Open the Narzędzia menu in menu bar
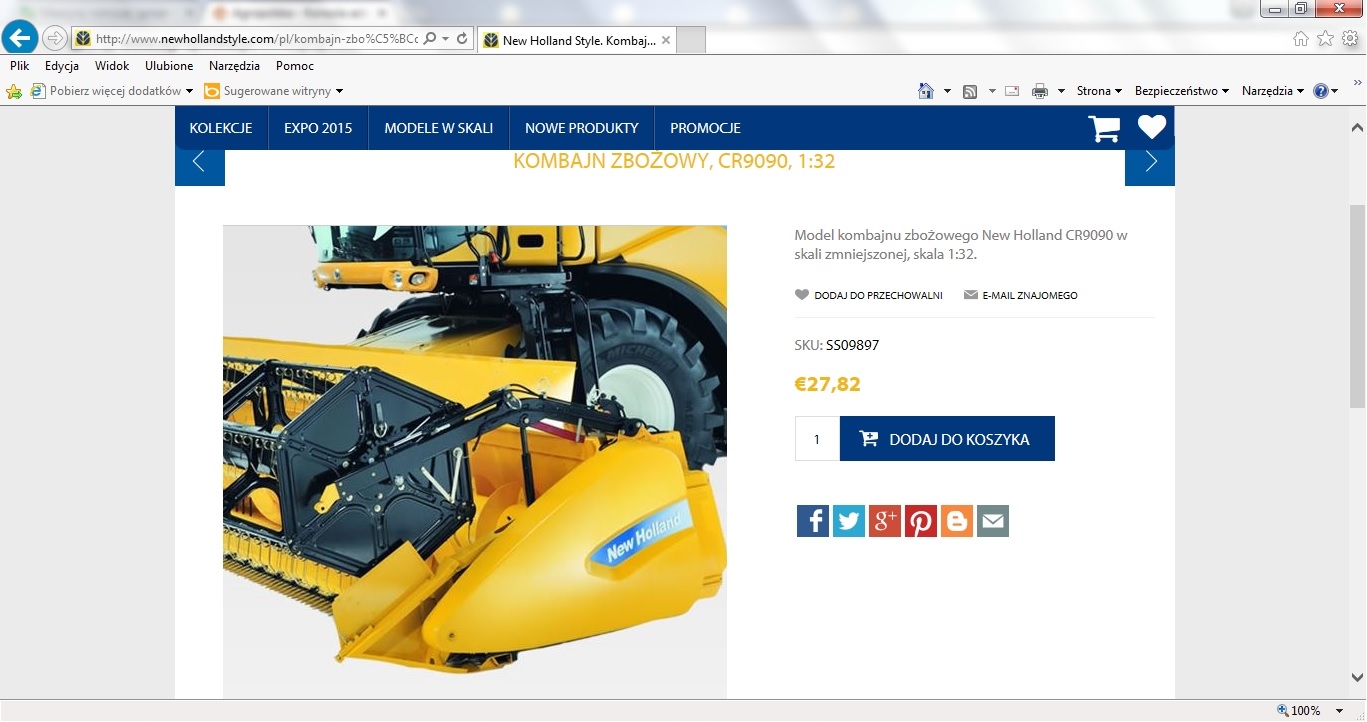Image resolution: width=1367 pixels, height=722 pixels. 234,66
